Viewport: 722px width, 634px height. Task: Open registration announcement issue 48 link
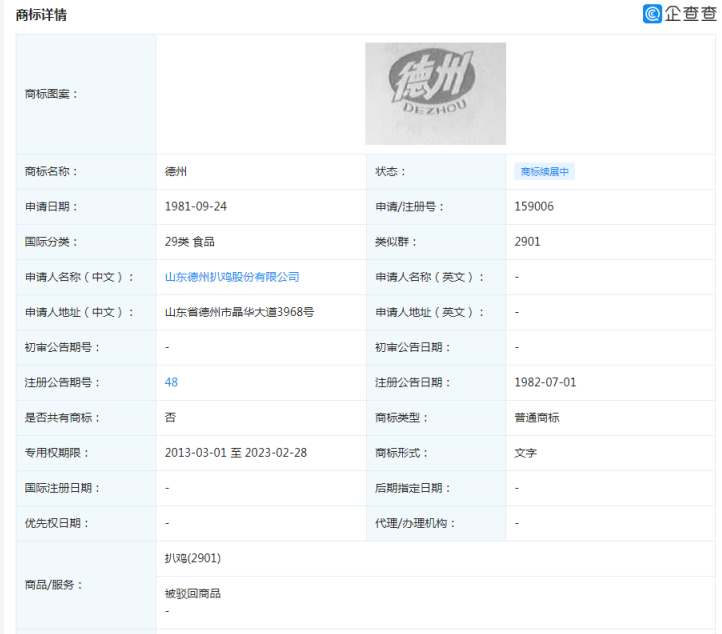(171, 382)
